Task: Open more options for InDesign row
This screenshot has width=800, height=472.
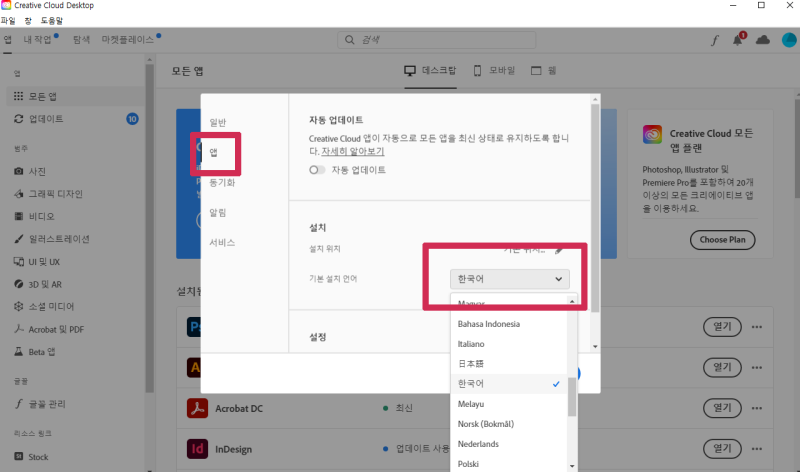Action: [757, 449]
